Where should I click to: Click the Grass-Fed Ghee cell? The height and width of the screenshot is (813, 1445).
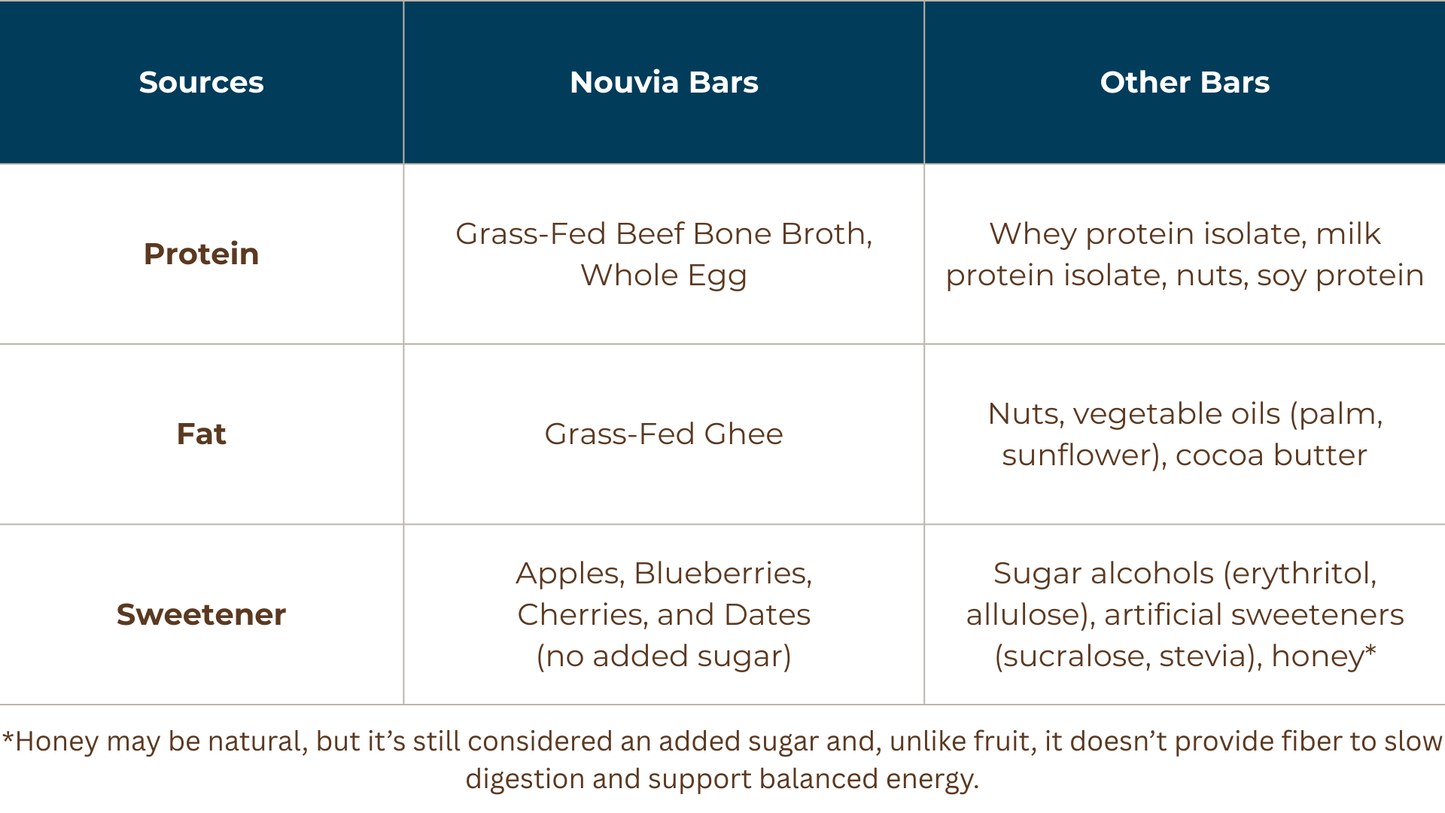(x=664, y=434)
